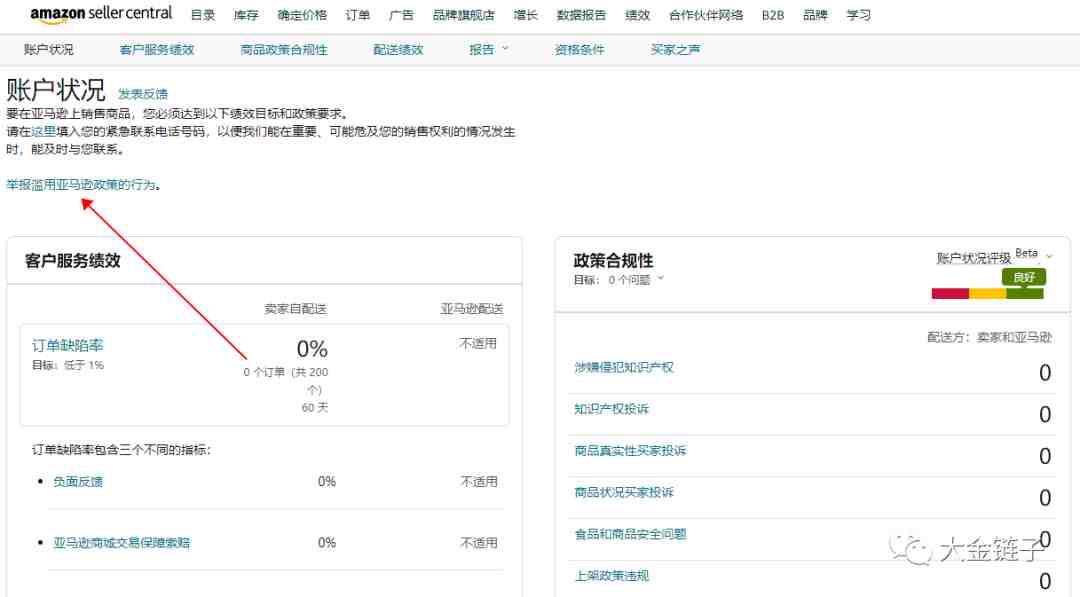Click the Amazon Seller Central logo
This screenshot has height=597, width=1080.
[x=101, y=14]
